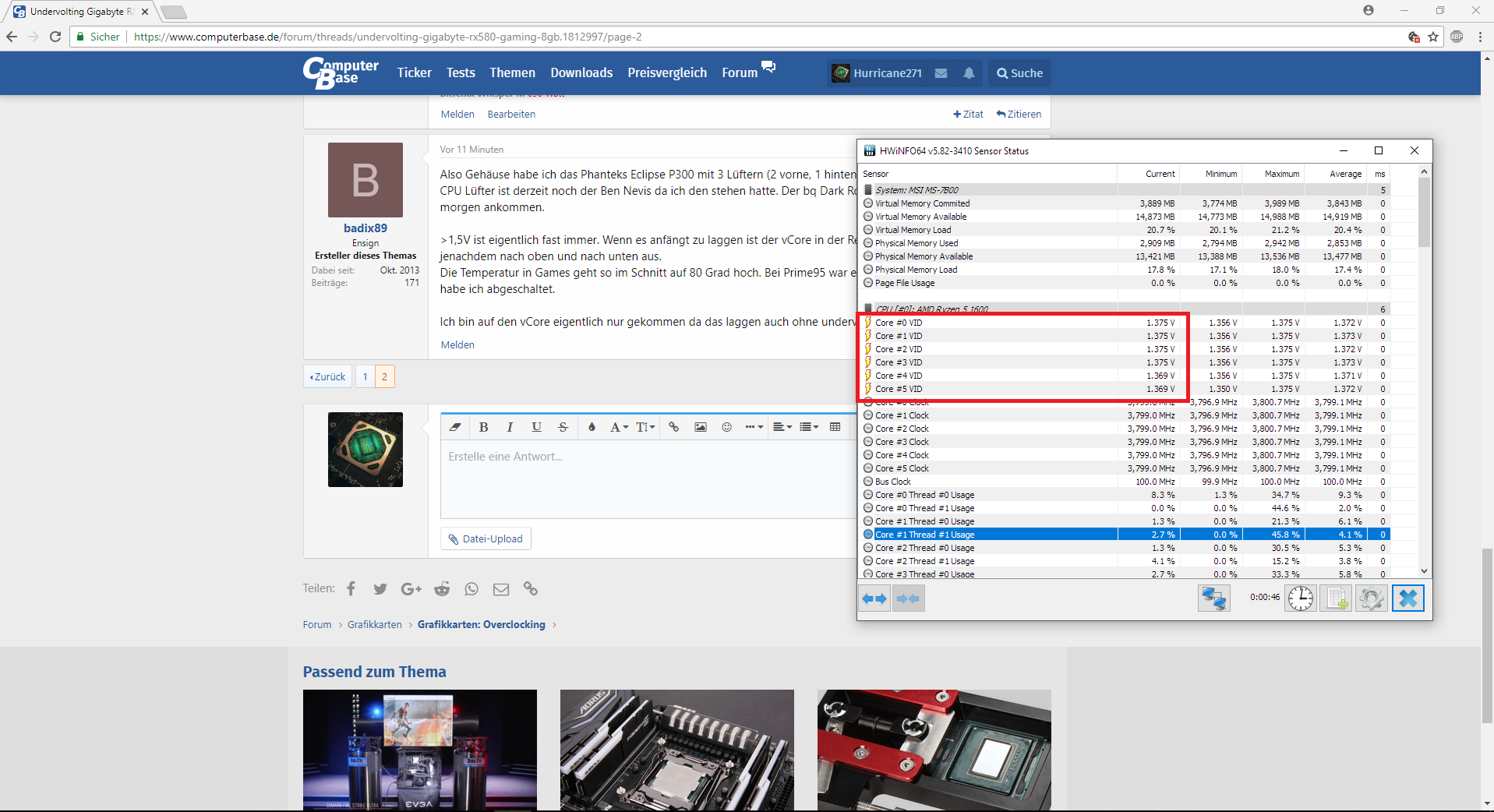Click the HWiNFO remote network monitoring icon
The image size is (1494, 812).
(x=1213, y=598)
